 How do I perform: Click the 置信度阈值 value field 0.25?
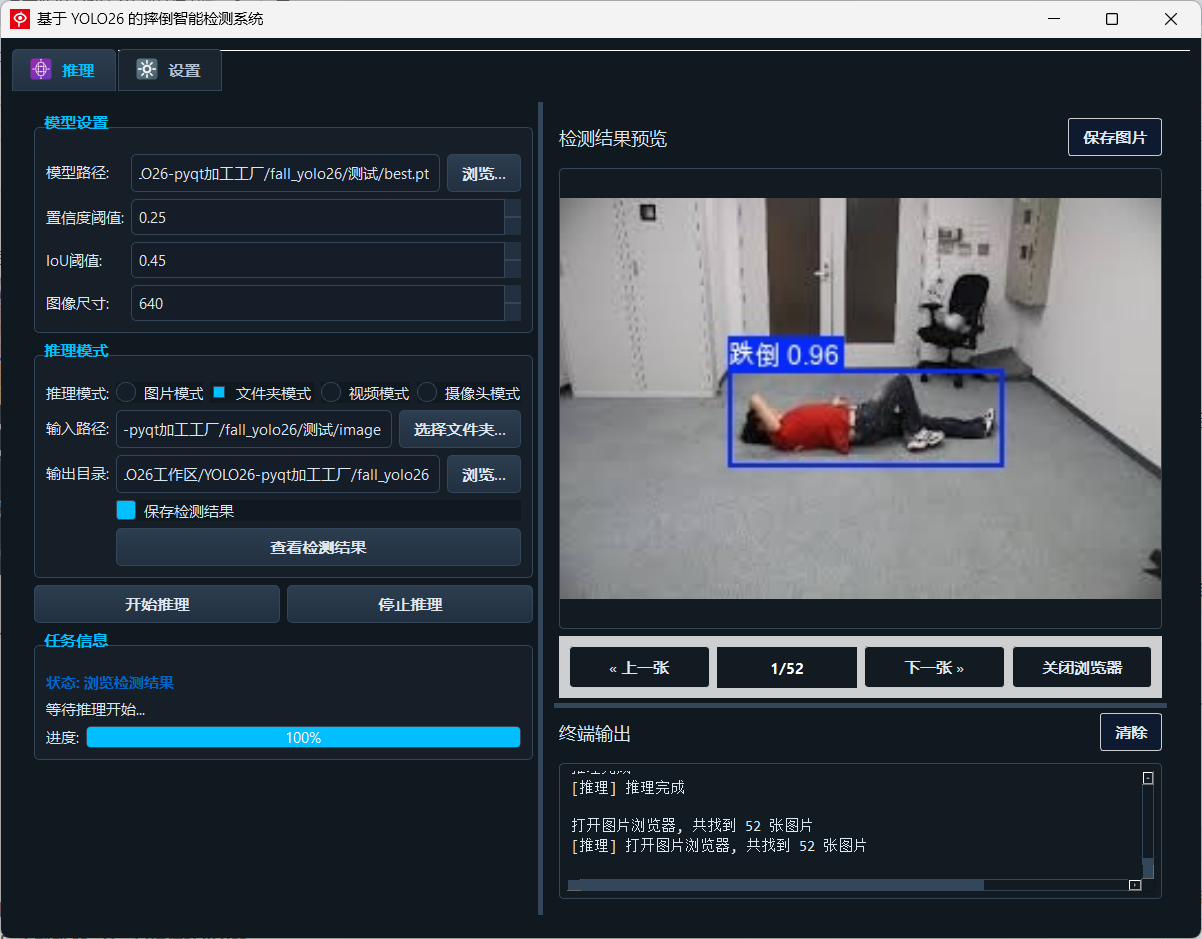tap(318, 217)
